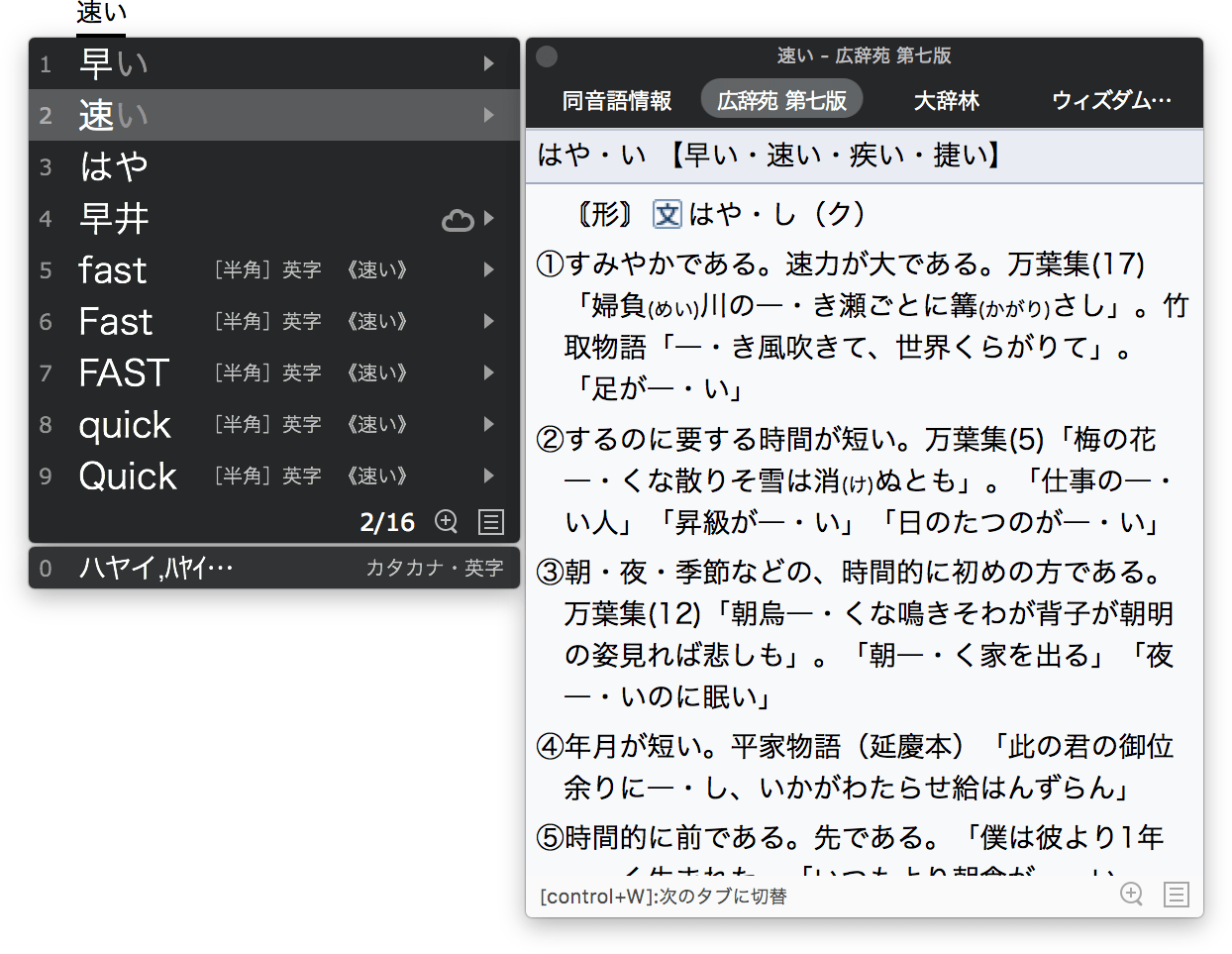Viewport: 1232px width, 954px height.
Task: Select candidate 速い in row 2
Action: coord(273,115)
